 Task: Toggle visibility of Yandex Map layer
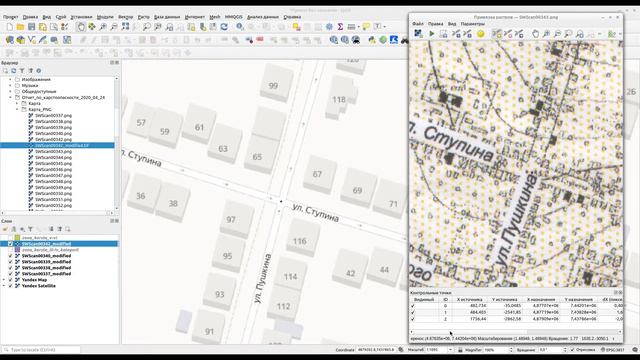[11, 280]
